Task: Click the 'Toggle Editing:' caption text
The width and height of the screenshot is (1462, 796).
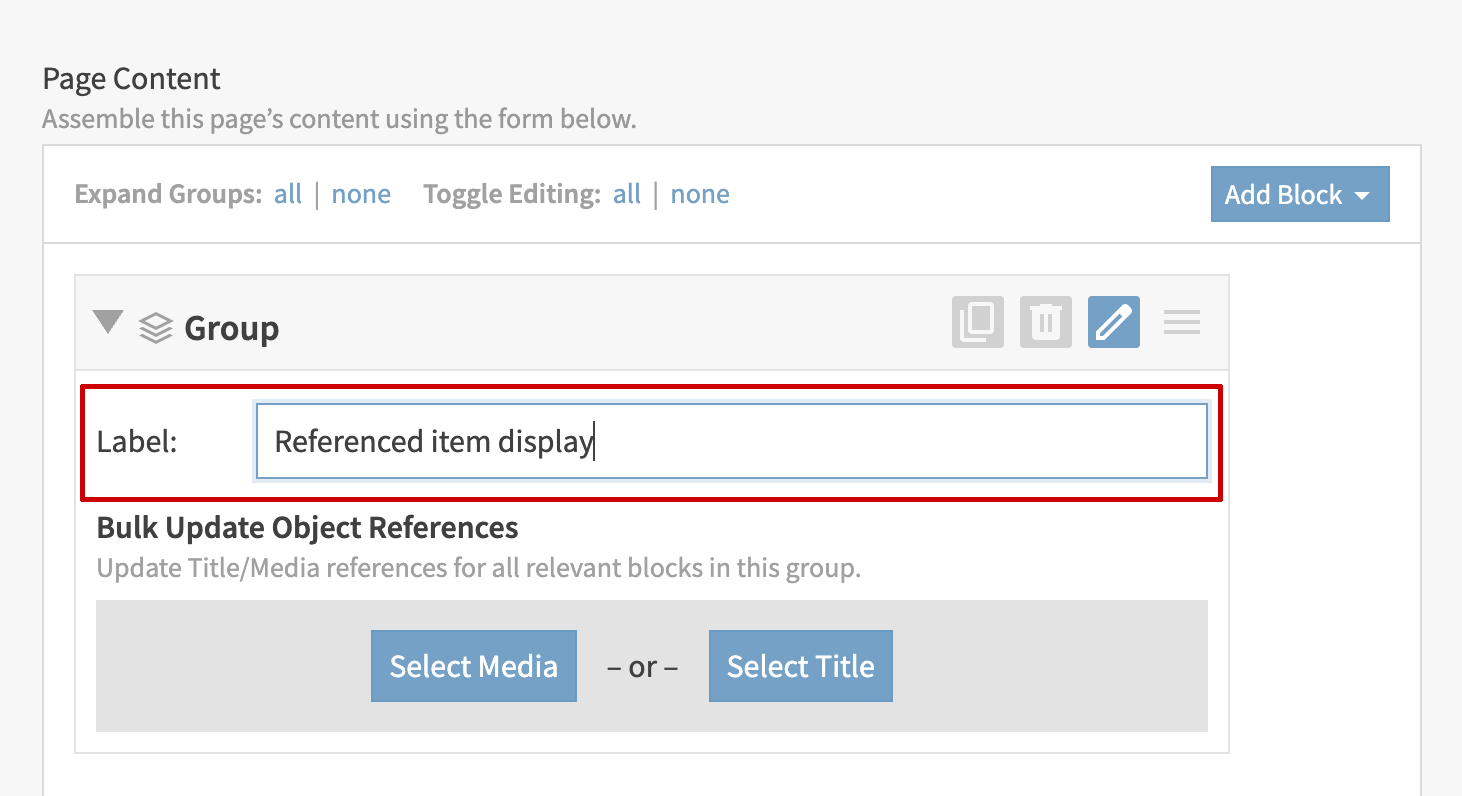Action: pos(512,194)
